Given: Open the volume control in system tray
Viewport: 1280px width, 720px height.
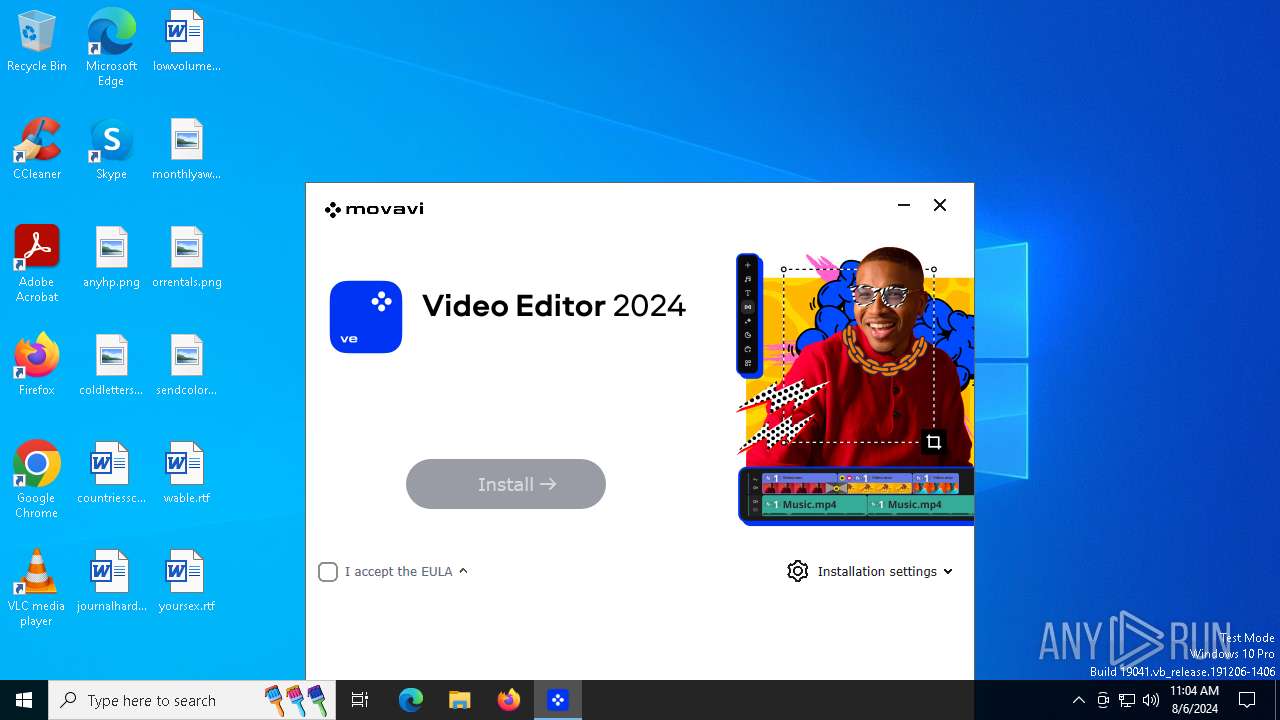Looking at the screenshot, I should (x=1151, y=700).
